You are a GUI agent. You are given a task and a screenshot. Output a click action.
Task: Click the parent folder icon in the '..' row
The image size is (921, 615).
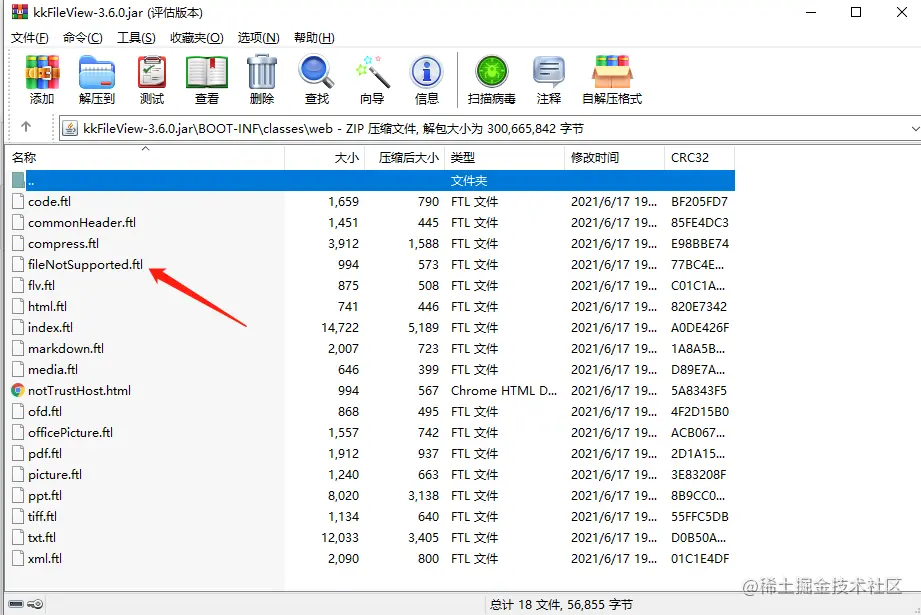pos(18,180)
